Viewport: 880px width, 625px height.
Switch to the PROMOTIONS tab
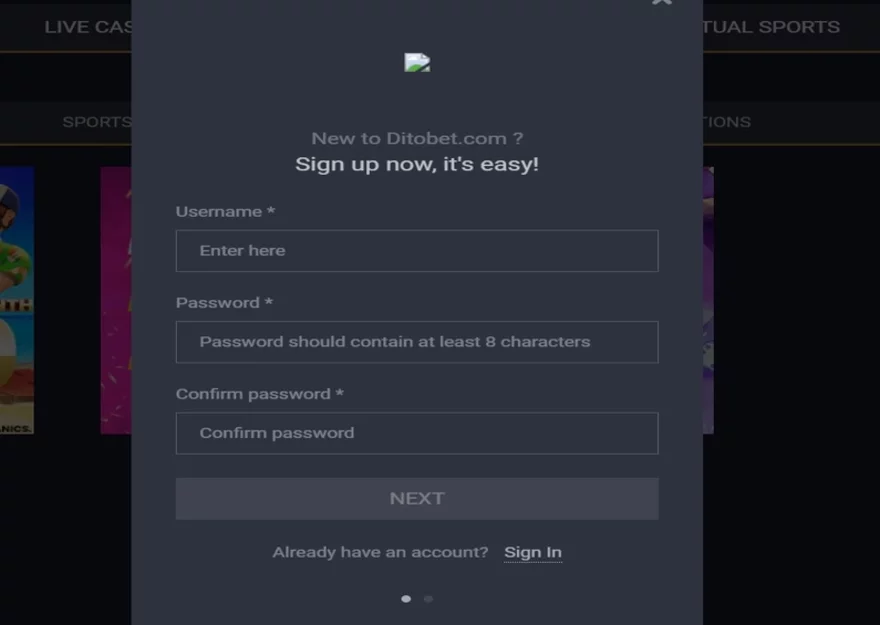tap(727, 122)
